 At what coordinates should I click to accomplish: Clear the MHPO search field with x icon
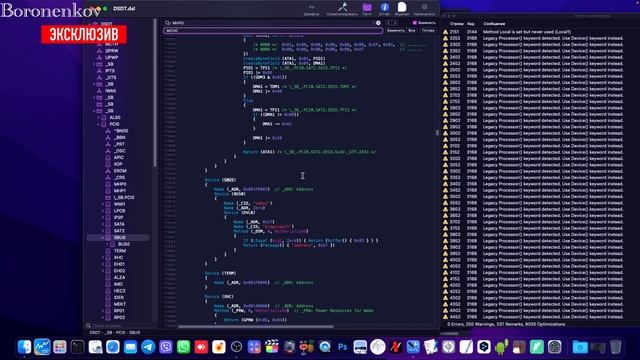[378, 23]
